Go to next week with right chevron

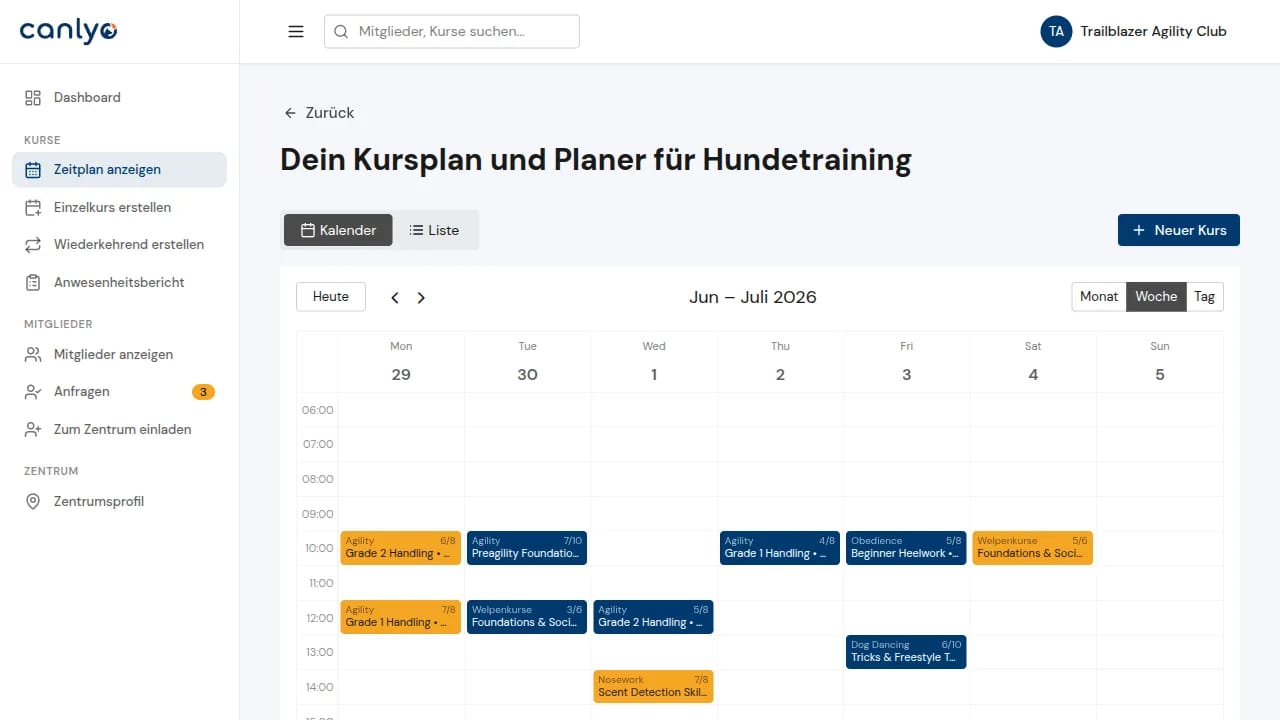[421, 297]
